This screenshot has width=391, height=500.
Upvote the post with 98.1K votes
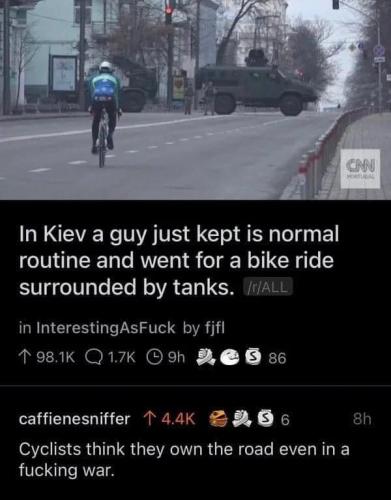[x=24, y=358]
